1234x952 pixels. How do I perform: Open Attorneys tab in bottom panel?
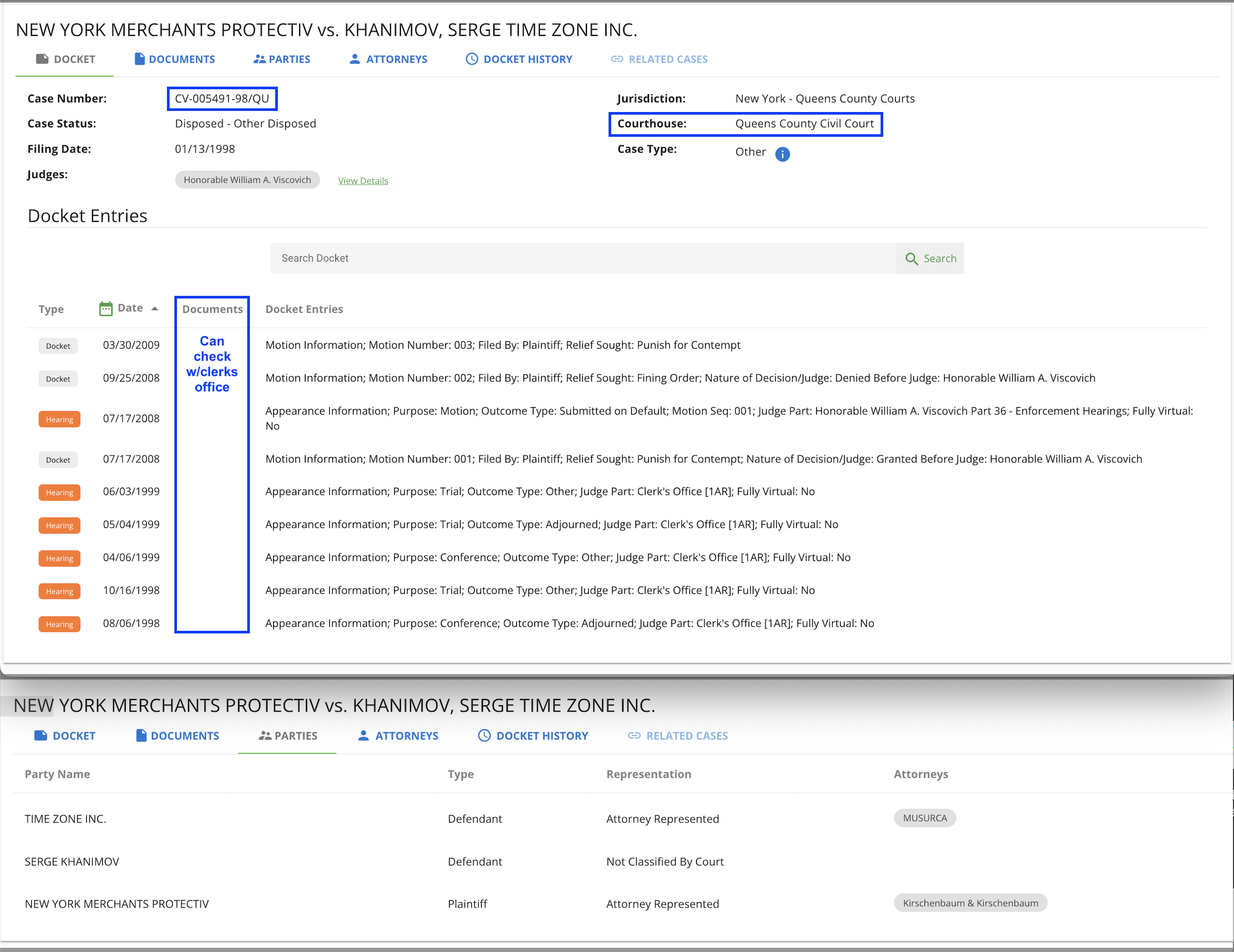(x=398, y=735)
